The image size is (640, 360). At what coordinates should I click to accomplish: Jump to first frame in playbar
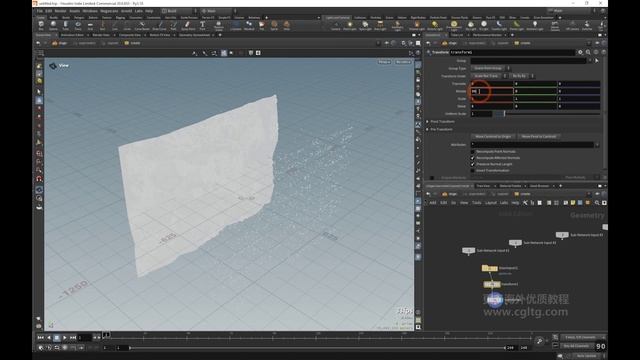(40, 338)
